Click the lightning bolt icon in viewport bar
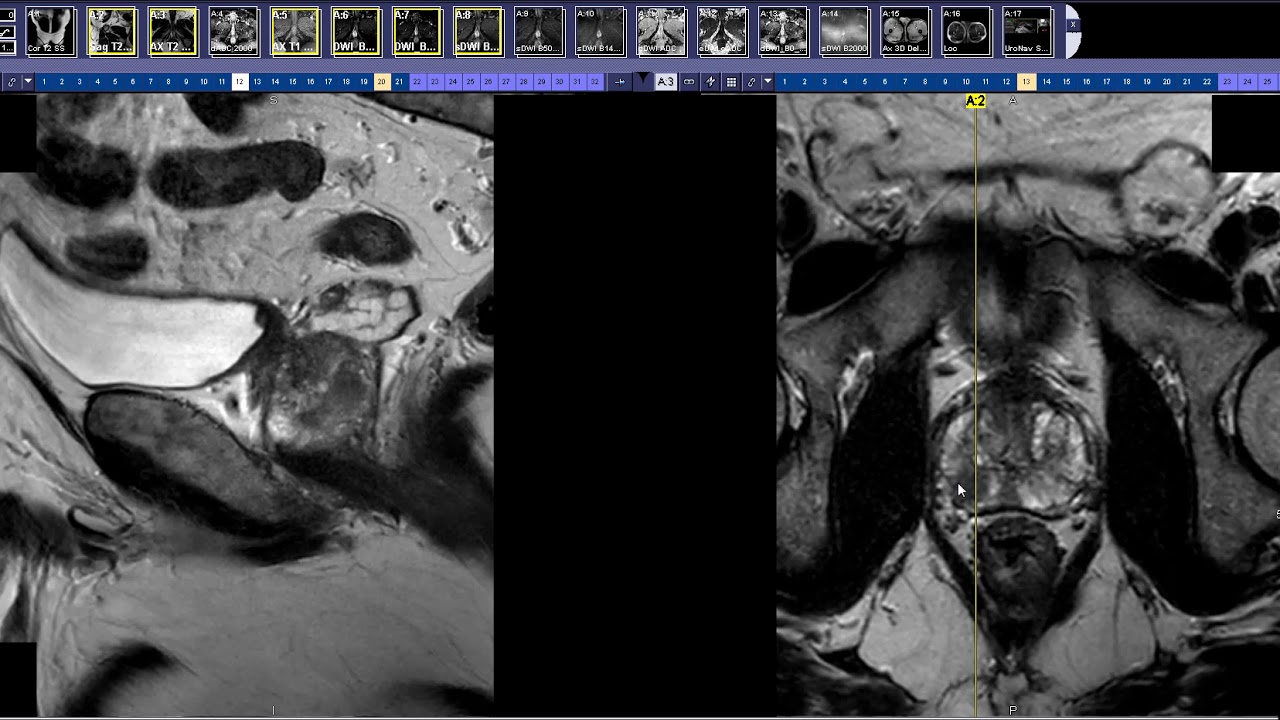This screenshot has height=720, width=1280. click(x=710, y=82)
